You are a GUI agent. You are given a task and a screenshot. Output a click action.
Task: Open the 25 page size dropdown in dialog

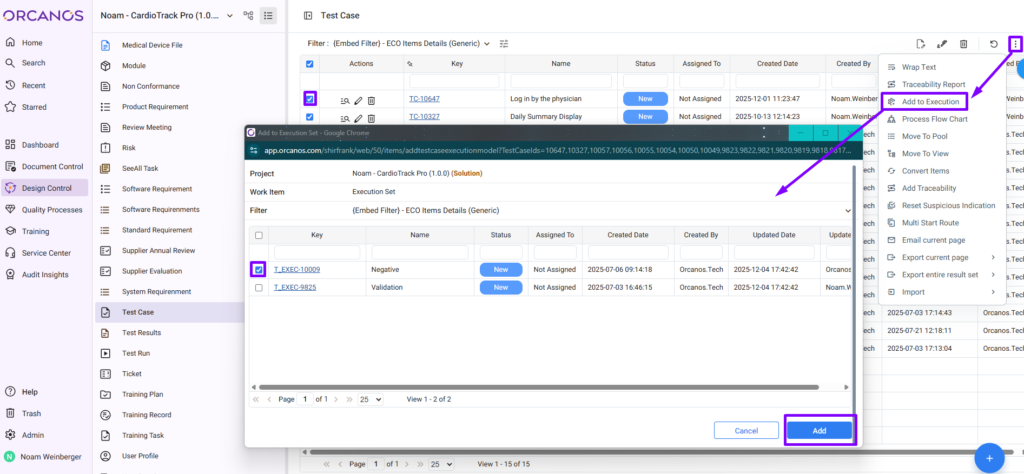[370, 399]
